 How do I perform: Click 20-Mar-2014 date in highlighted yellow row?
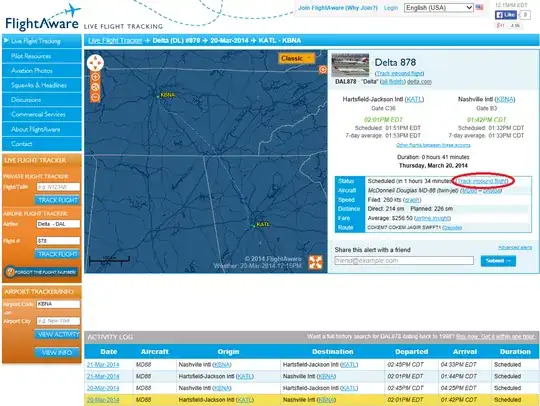pyautogui.click(x=103, y=400)
